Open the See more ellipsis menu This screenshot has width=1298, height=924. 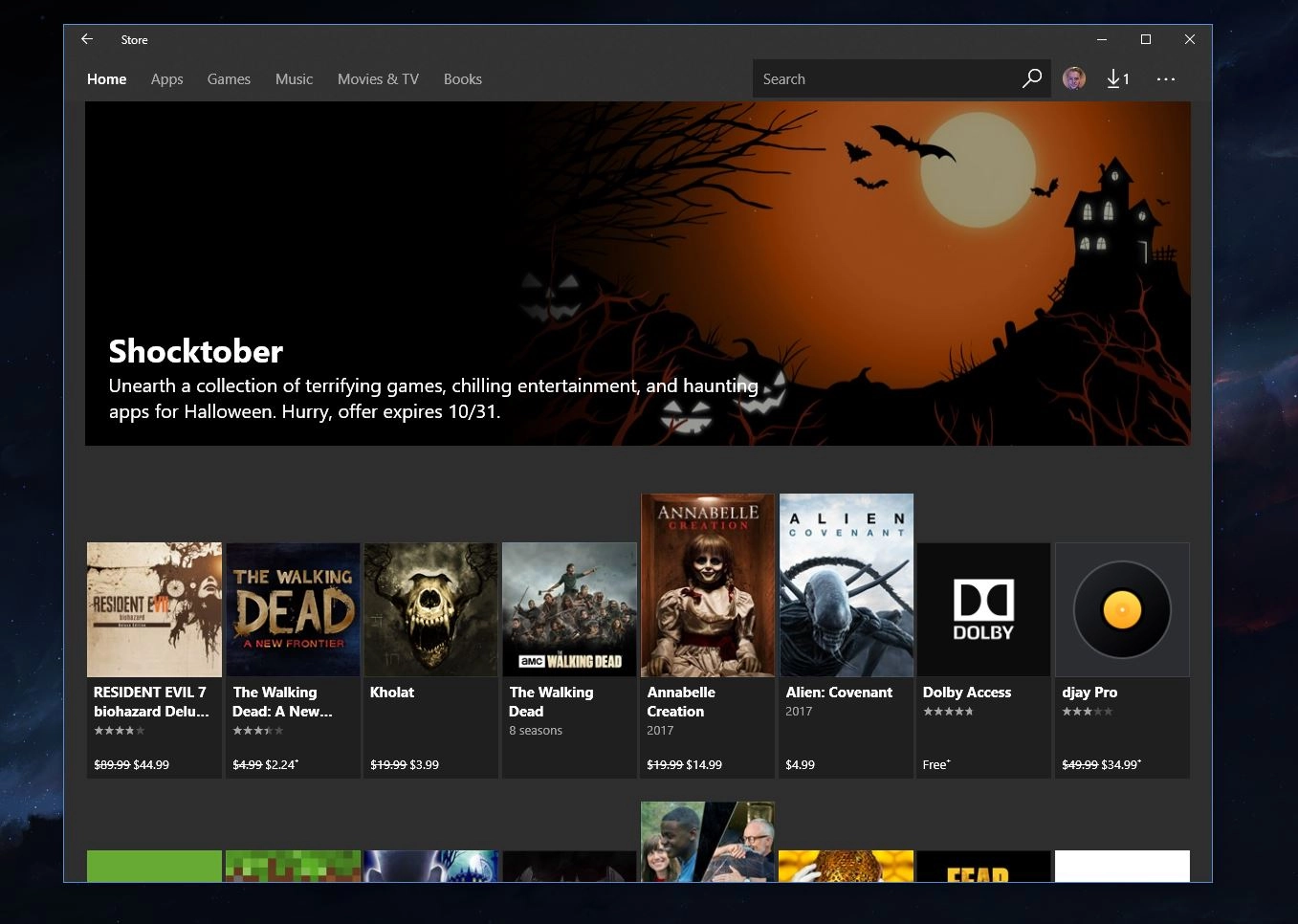(x=1165, y=78)
